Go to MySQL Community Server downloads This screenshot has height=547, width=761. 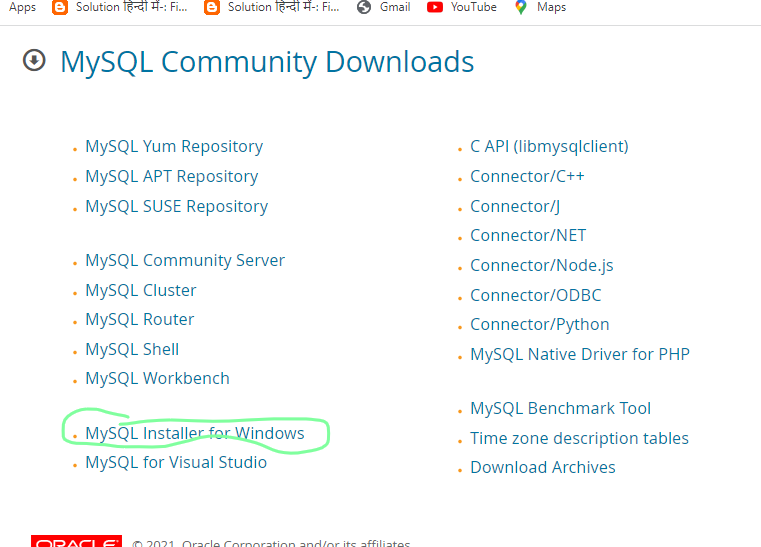[x=185, y=260]
